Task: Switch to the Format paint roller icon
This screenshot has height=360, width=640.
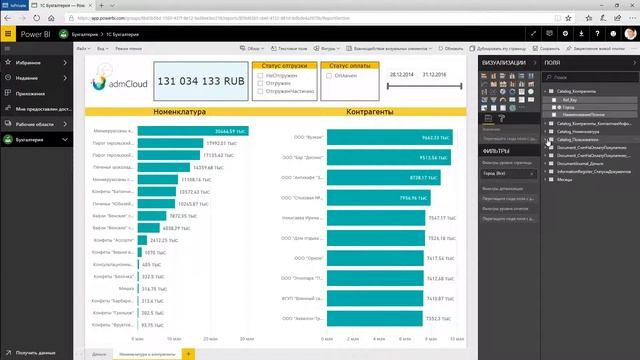Action: point(502,118)
